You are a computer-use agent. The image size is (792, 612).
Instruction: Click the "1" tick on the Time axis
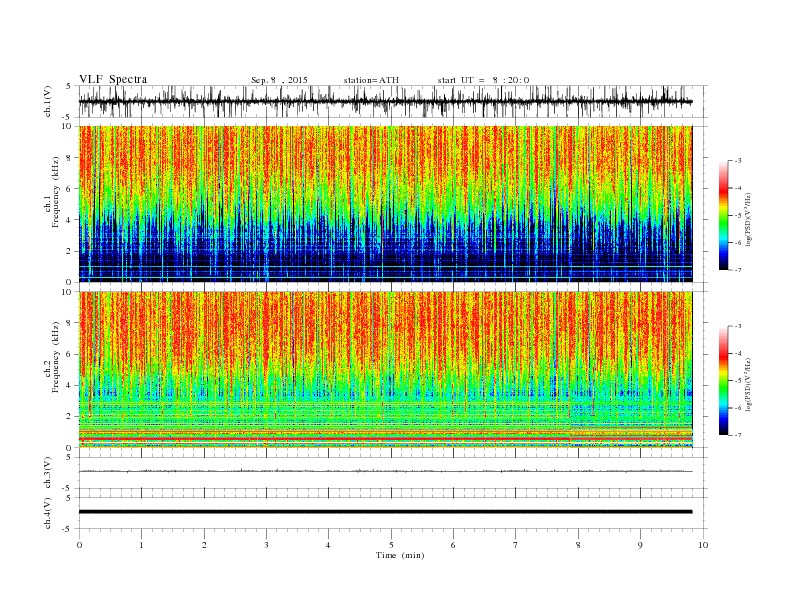tap(141, 545)
